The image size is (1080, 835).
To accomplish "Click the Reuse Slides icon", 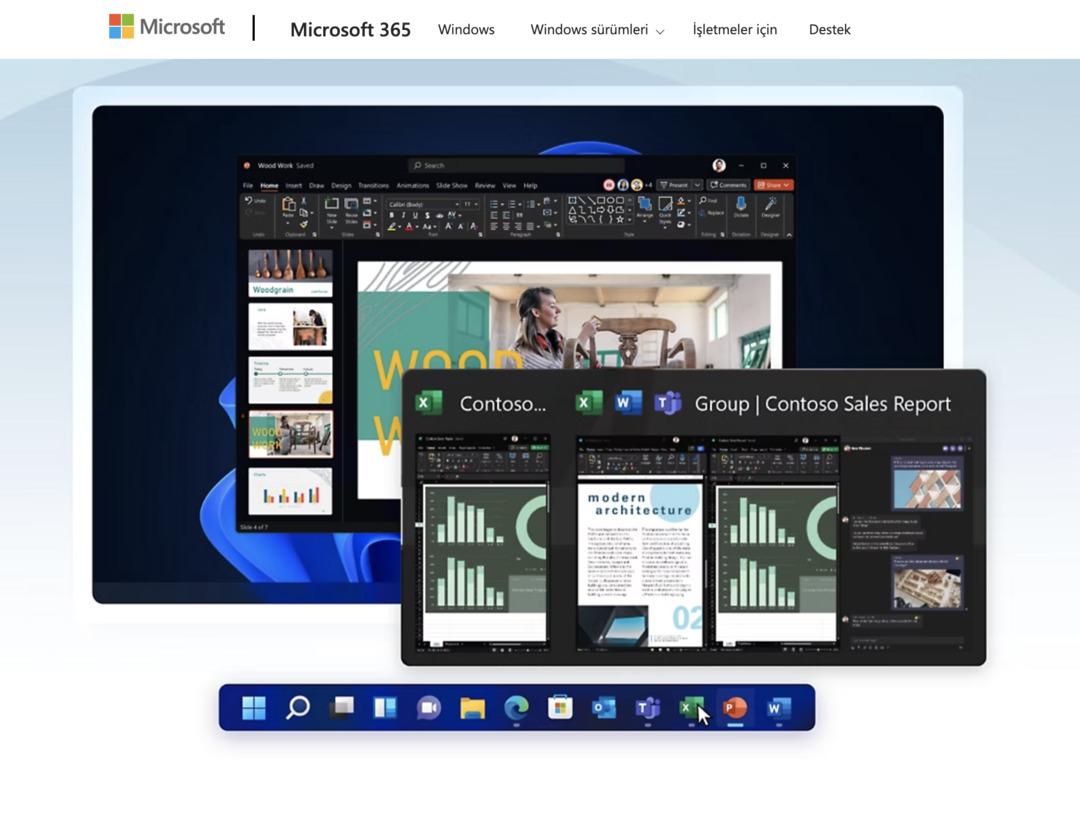I will (351, 204).
